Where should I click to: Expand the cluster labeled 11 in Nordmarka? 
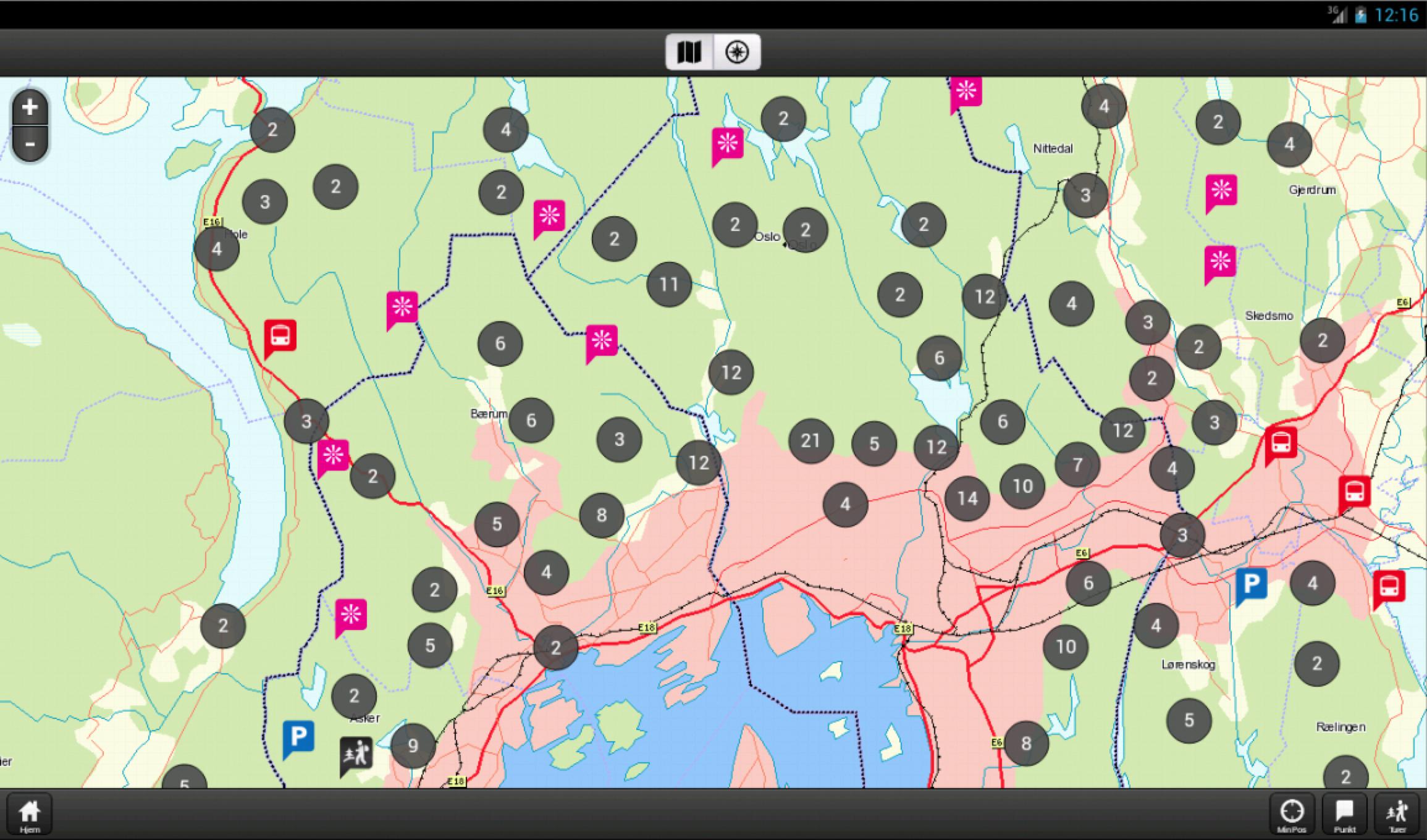pos(668,284)
